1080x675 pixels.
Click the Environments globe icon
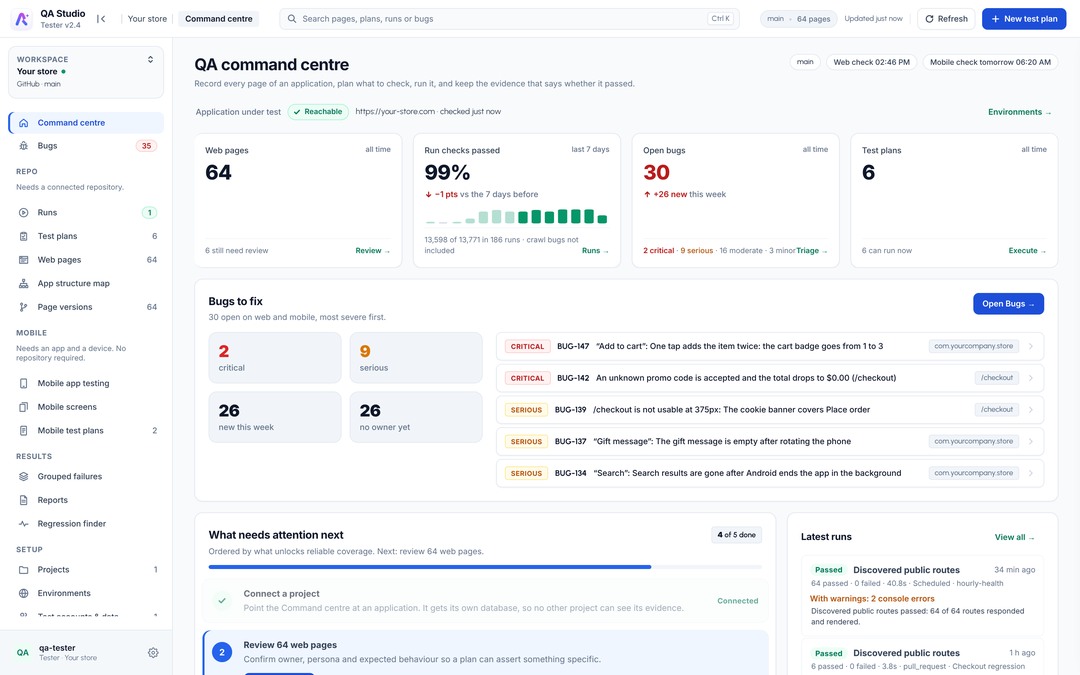click(23, 593)
